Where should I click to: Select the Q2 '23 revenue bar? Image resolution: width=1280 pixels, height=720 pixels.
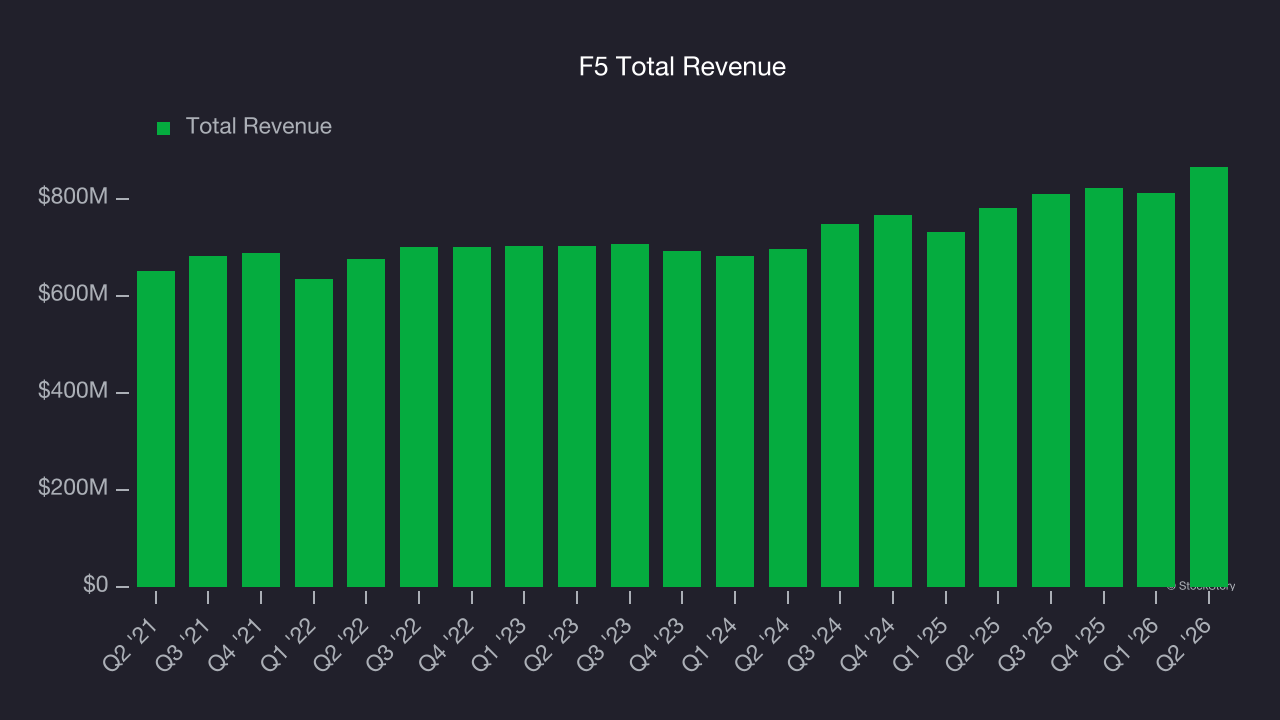point(577,416)
